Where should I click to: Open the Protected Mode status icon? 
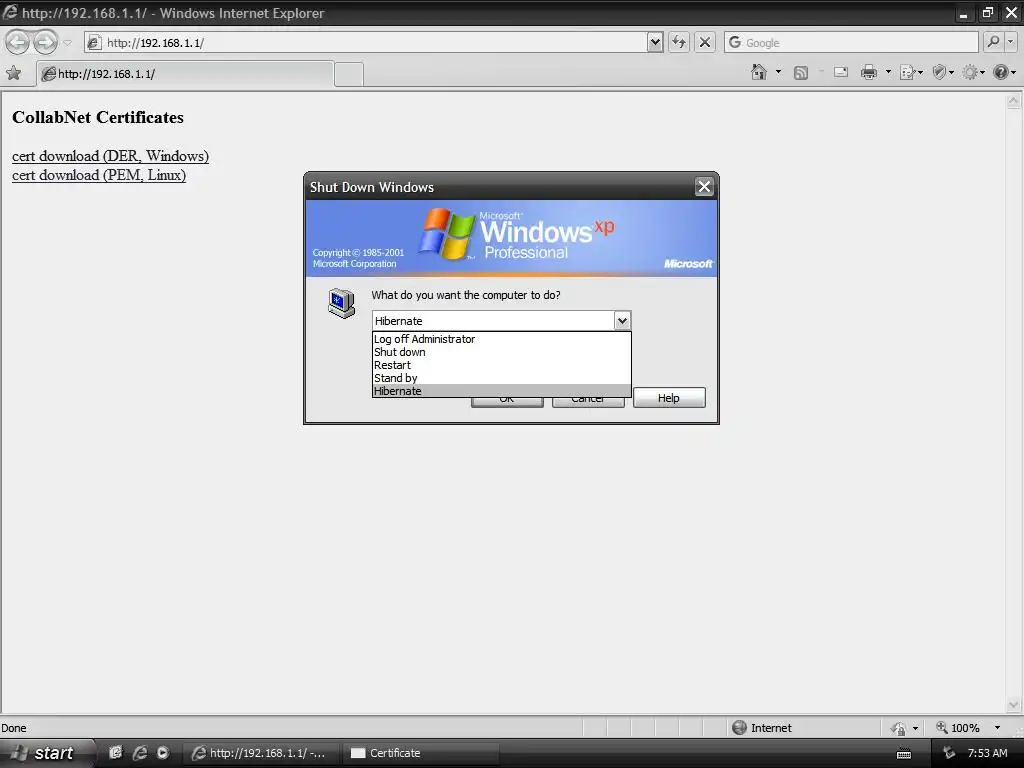(899, 728)
